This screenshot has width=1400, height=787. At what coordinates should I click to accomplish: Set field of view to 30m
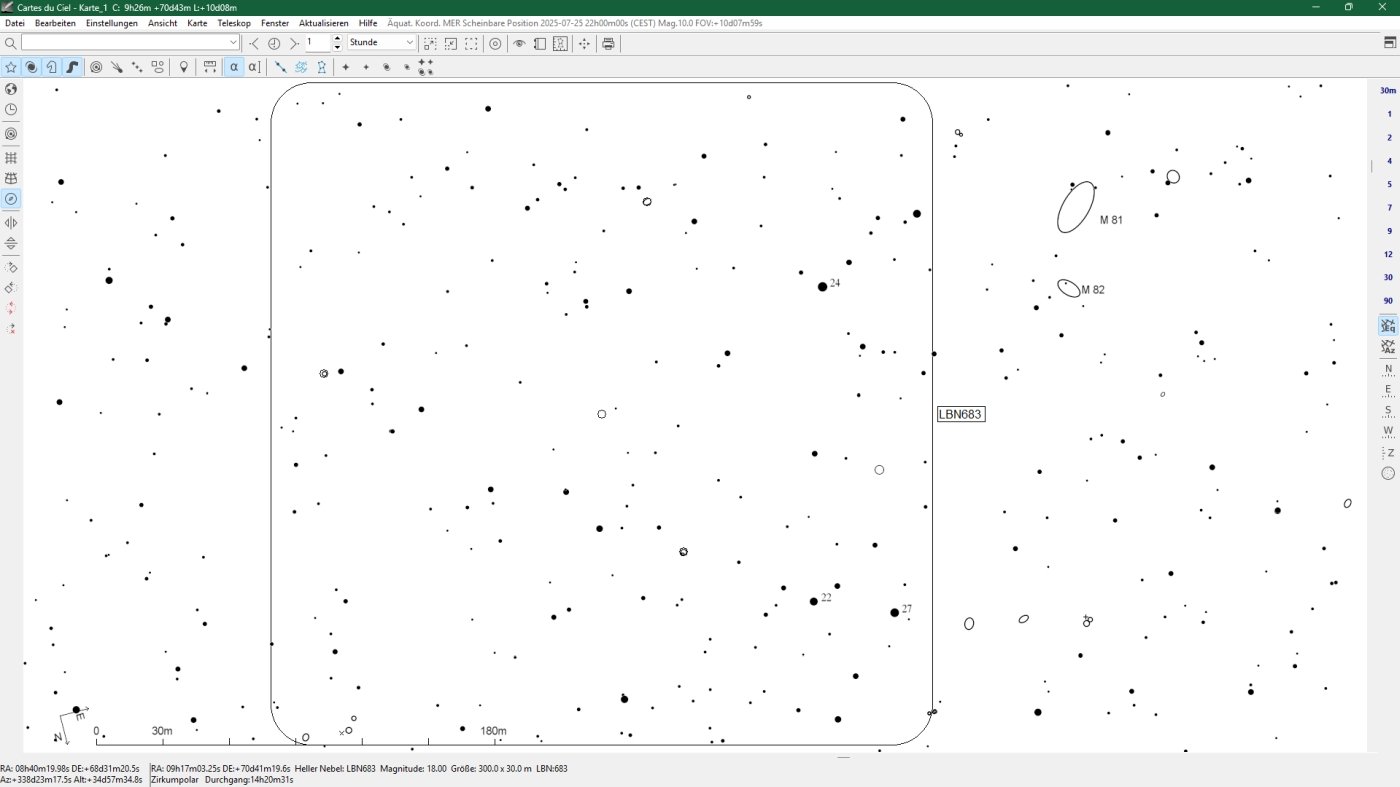click(x=1388, y=90)
